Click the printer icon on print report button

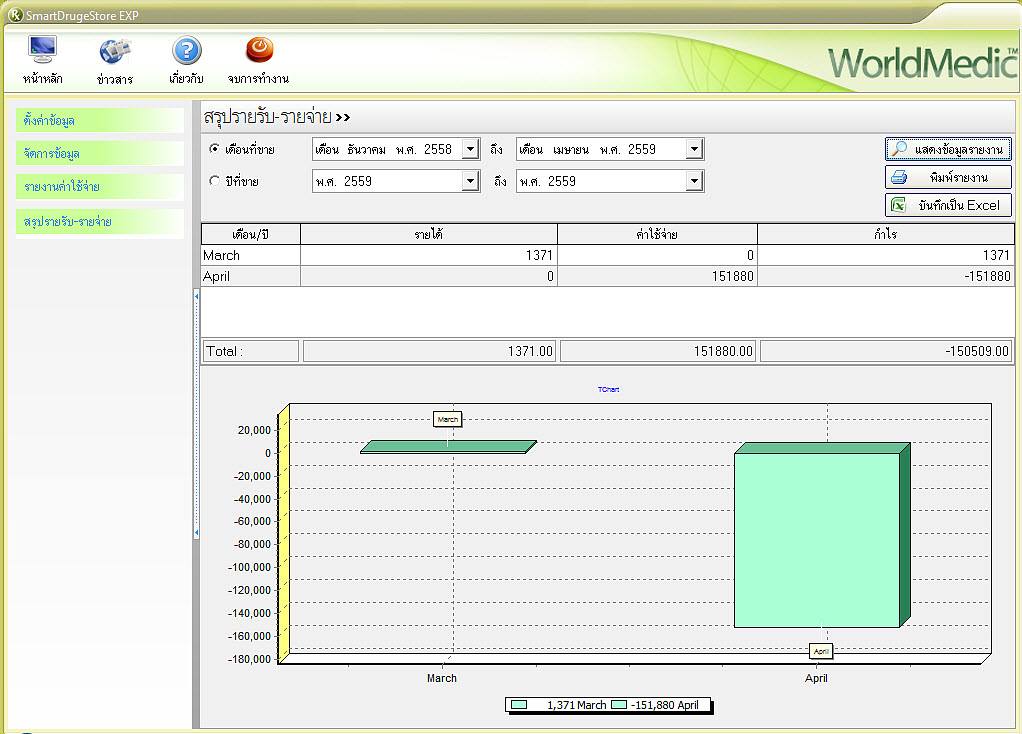899,177
